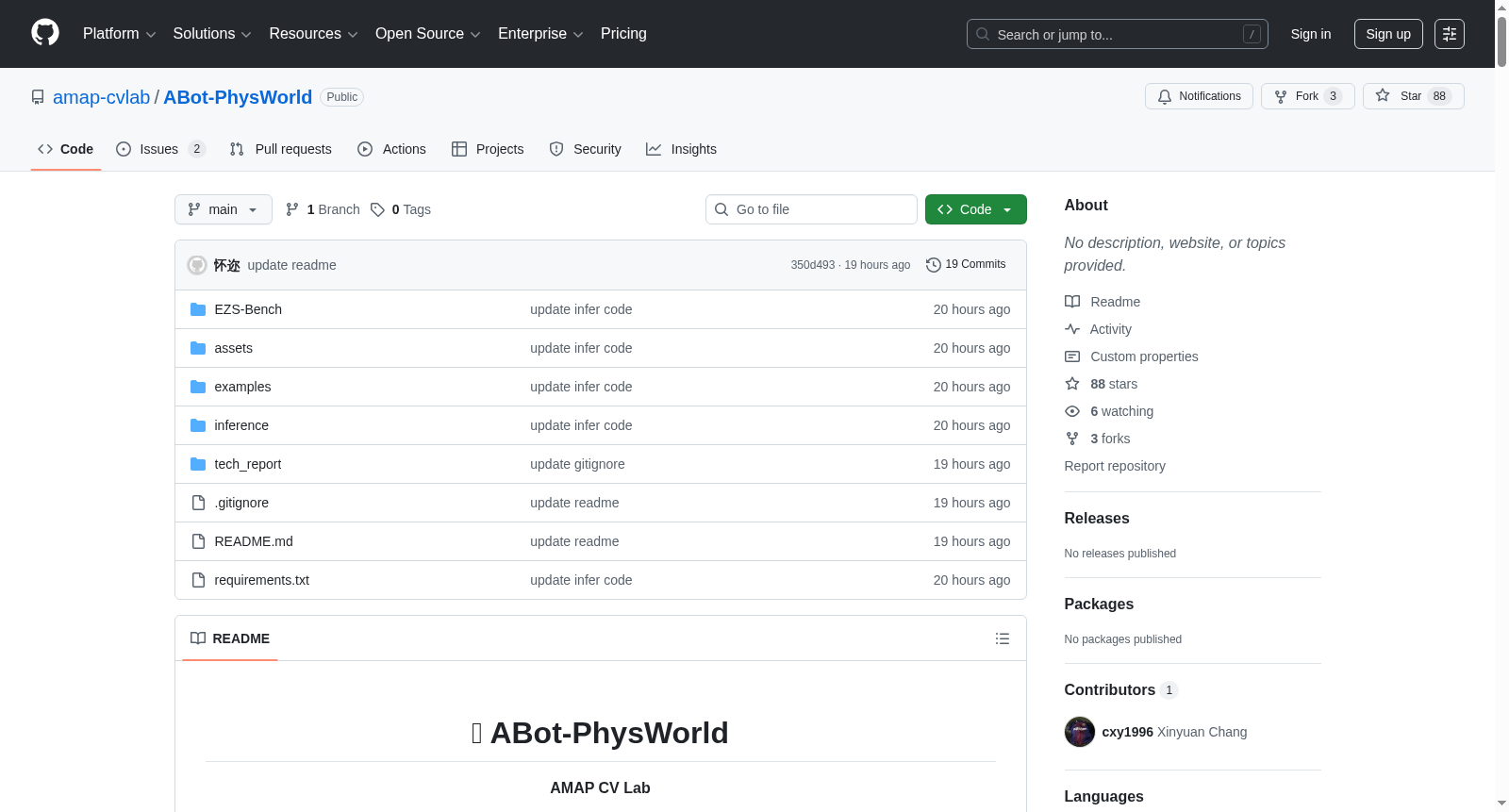Image resolution: width=1509 pixels, height=812 pixels.
Task: Switch to the Projects tab
Action: pyautogui.click(x=488, y=149)
